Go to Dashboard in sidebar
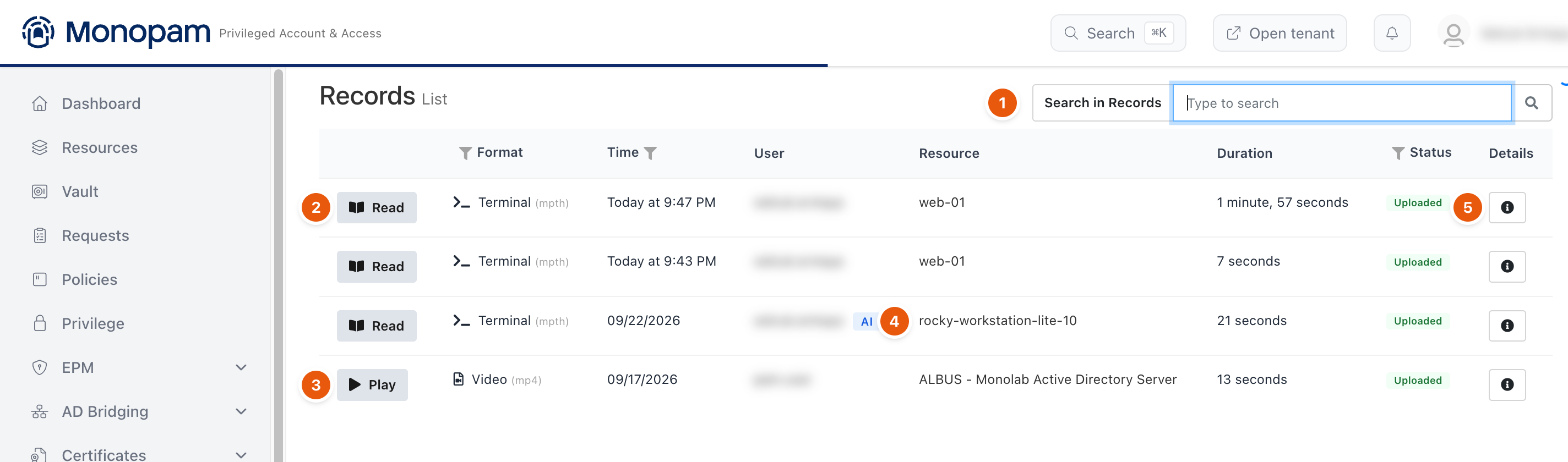Image resolution: width=1568 pixels, height=462 pixels. (x=101, y=104)
